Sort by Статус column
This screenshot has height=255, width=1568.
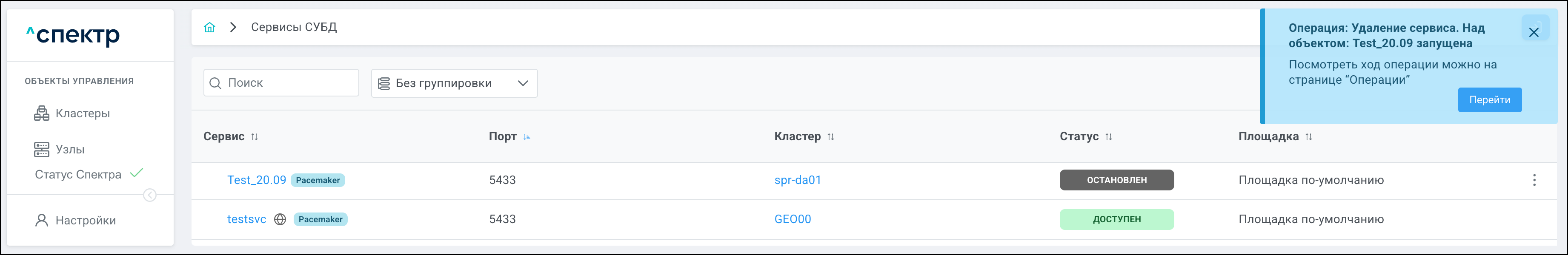coord(1108,136)
